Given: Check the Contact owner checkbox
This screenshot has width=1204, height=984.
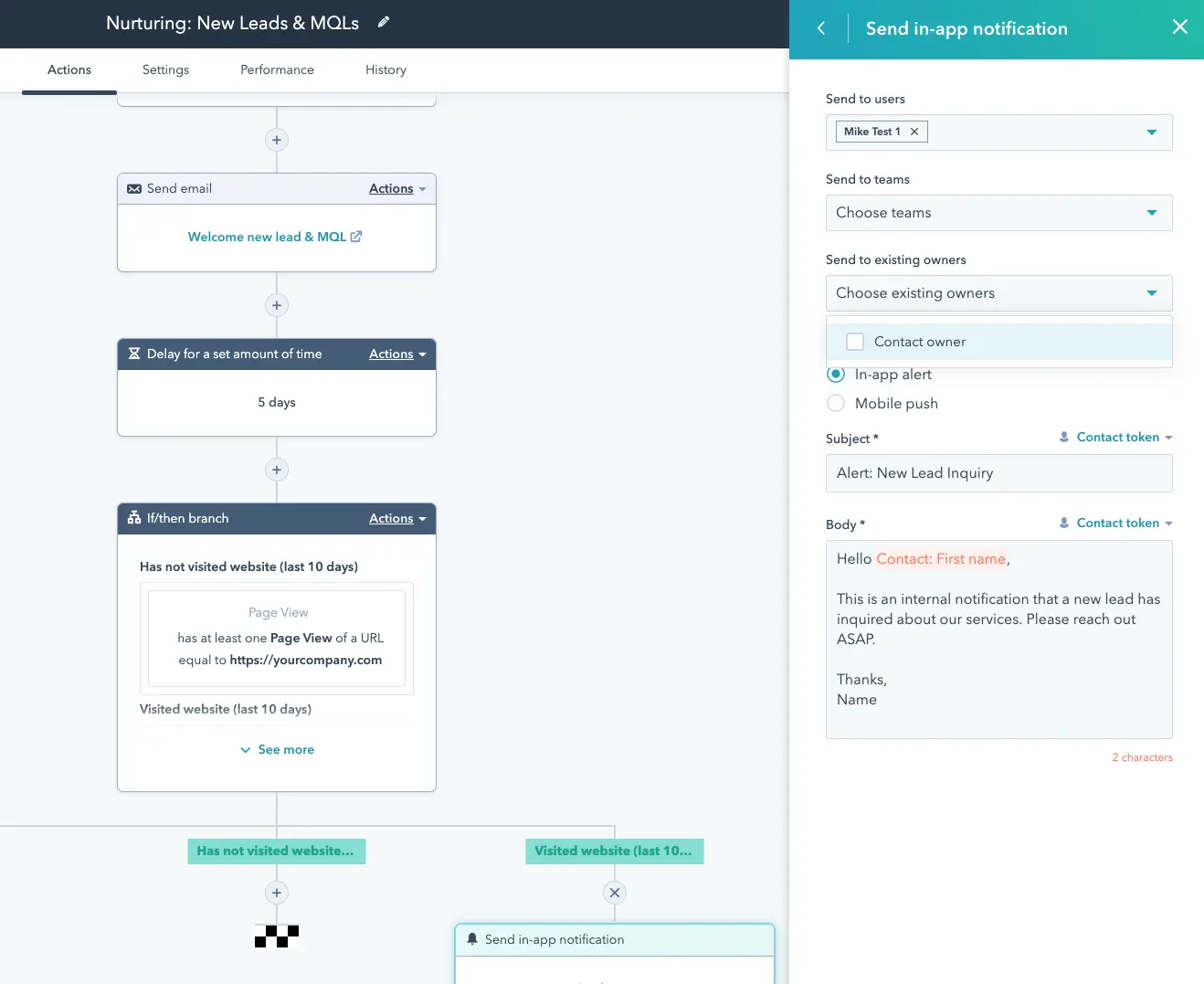Looking at the screenshot, I should tap(854, 341).
